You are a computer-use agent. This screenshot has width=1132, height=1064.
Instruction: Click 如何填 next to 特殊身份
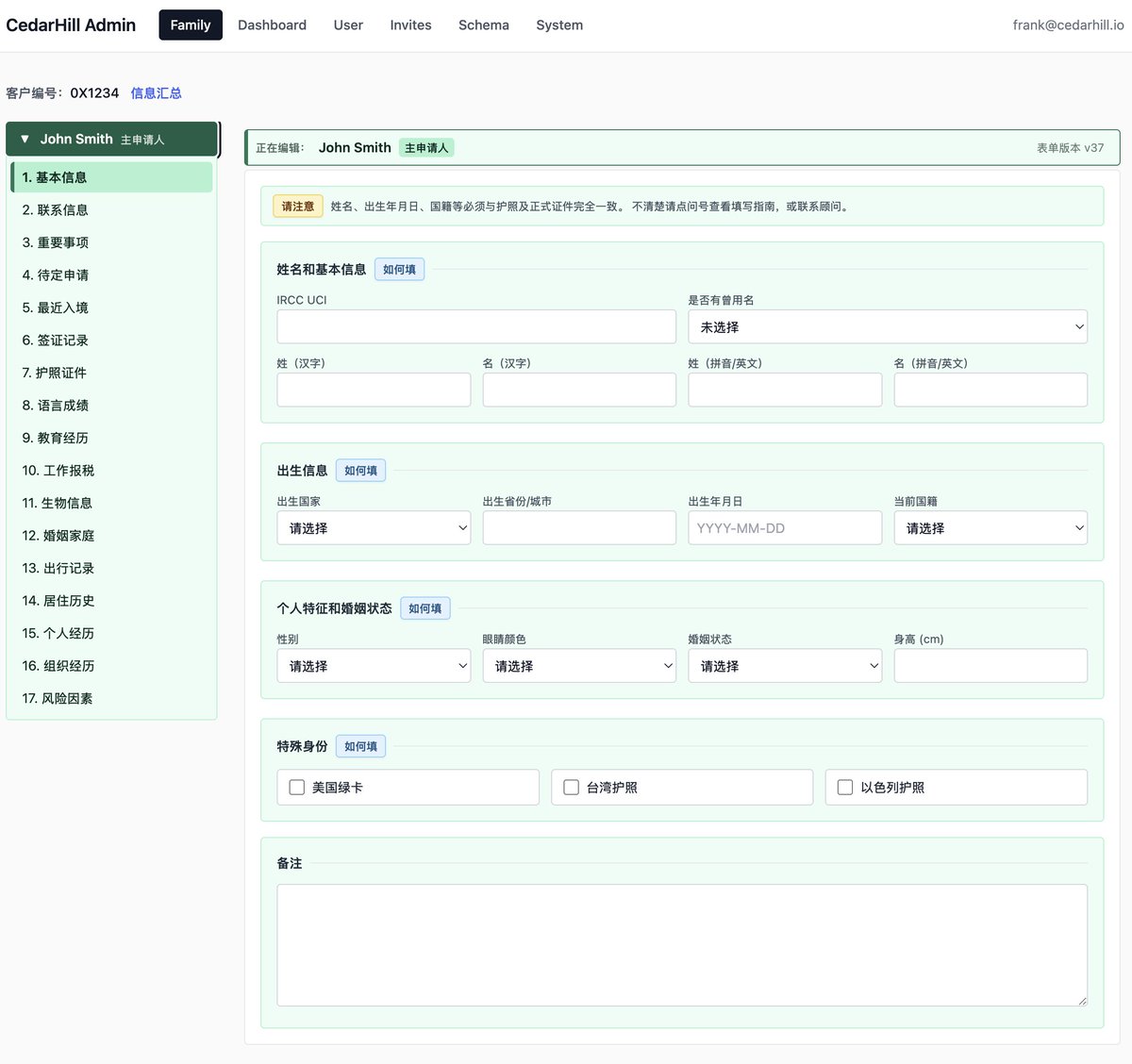360,745
